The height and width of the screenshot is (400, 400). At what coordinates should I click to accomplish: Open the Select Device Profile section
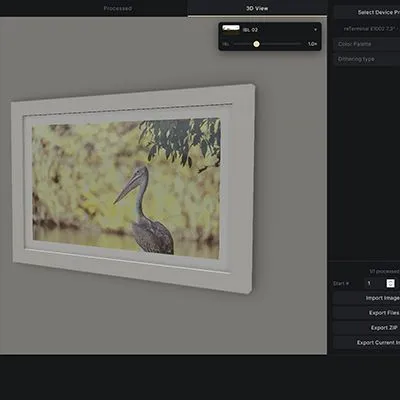(x=367, y=12)
